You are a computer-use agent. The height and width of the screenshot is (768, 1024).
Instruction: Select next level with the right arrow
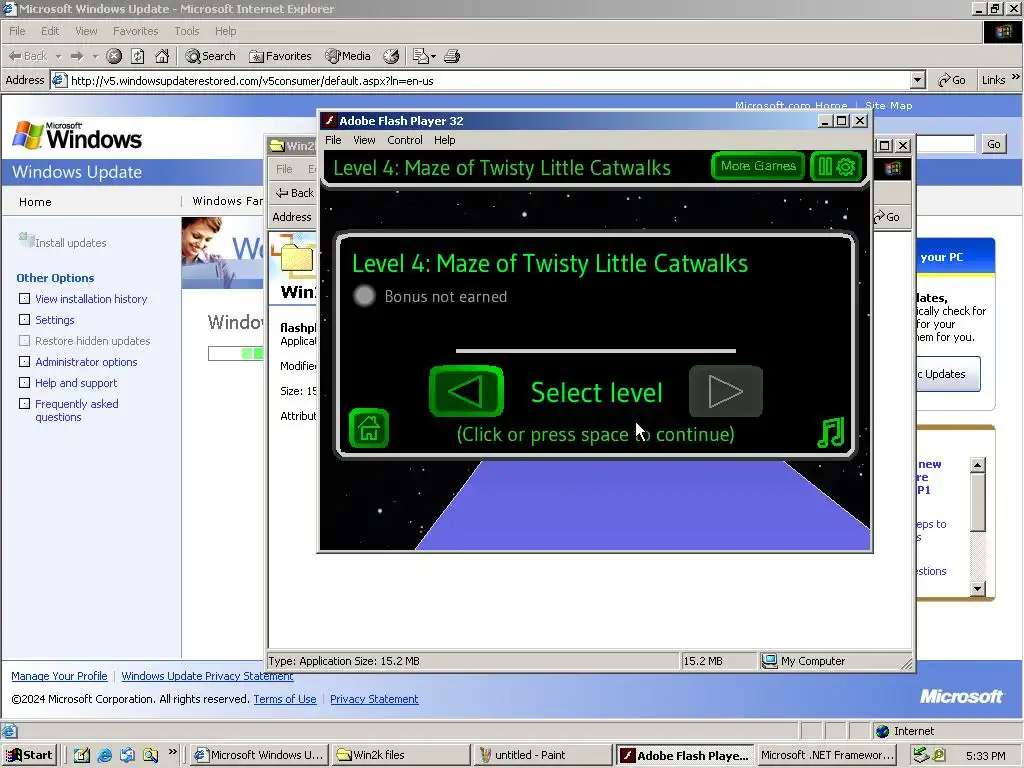click(726, 391)
